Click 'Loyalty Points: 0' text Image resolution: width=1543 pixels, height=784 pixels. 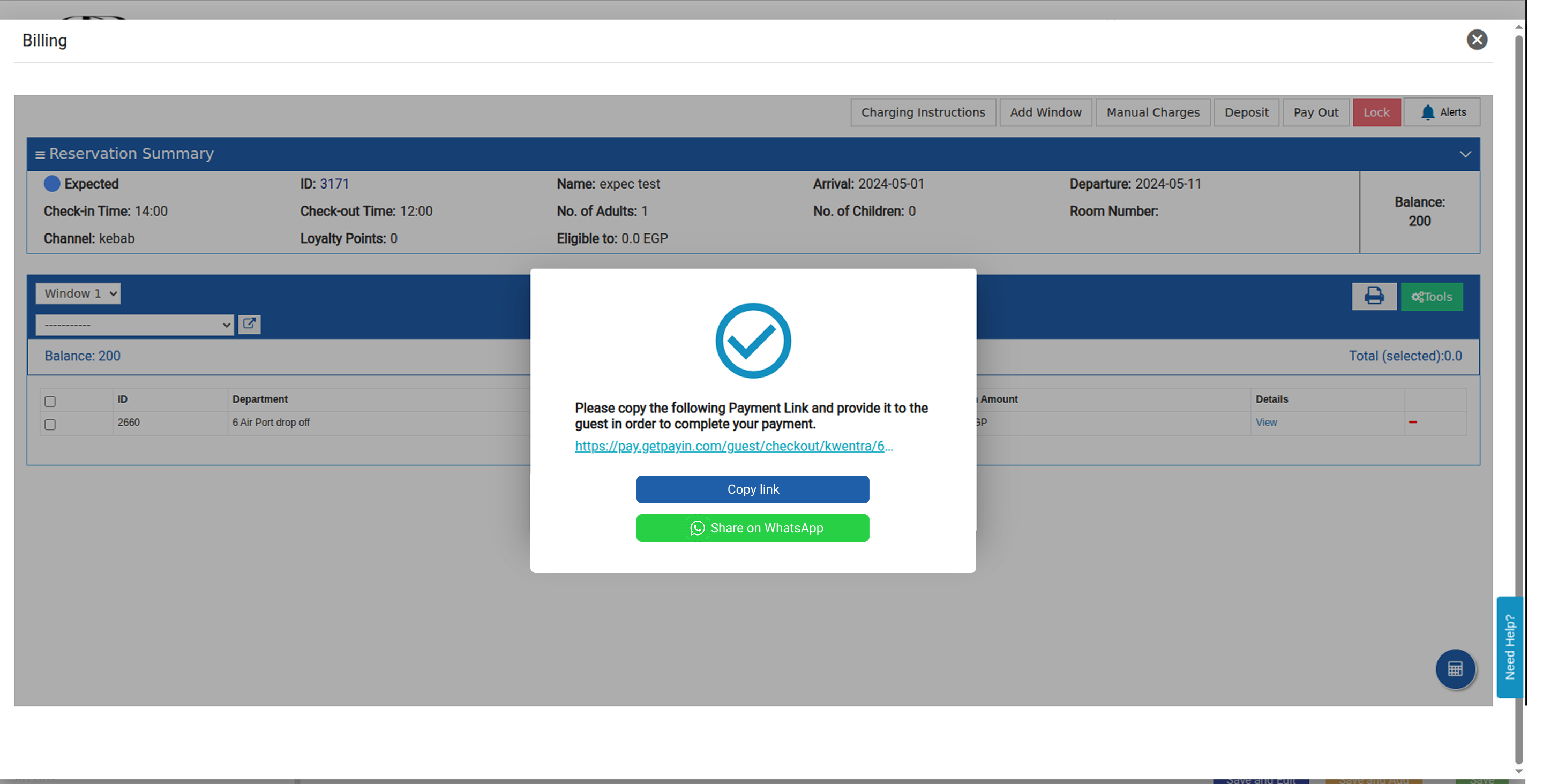[349, 238]
